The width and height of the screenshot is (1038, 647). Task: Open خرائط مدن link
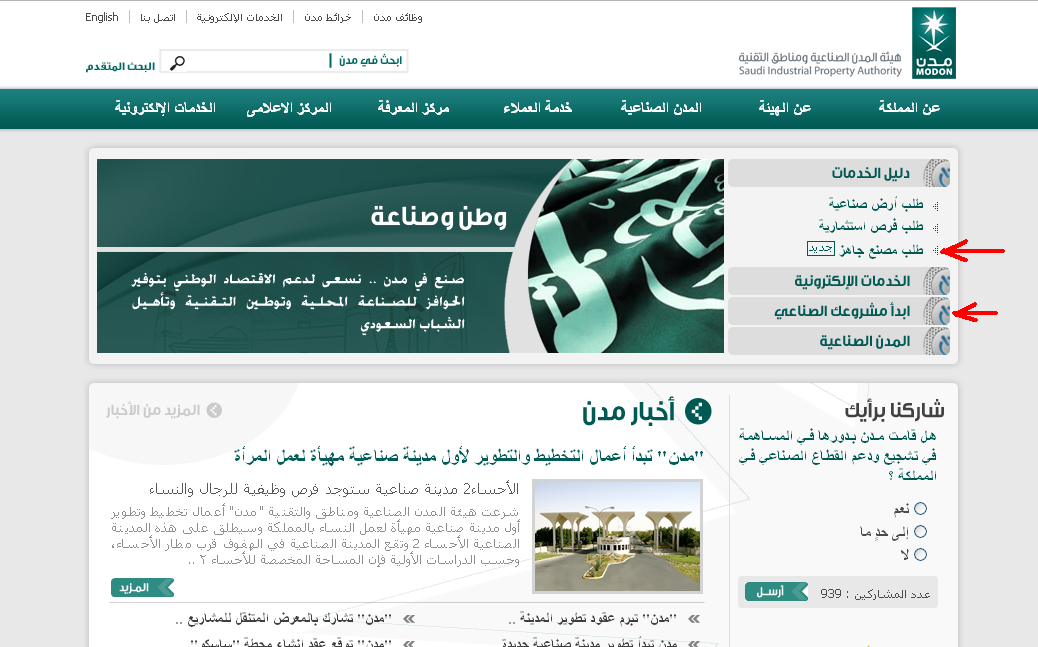[x=328, y=17]
